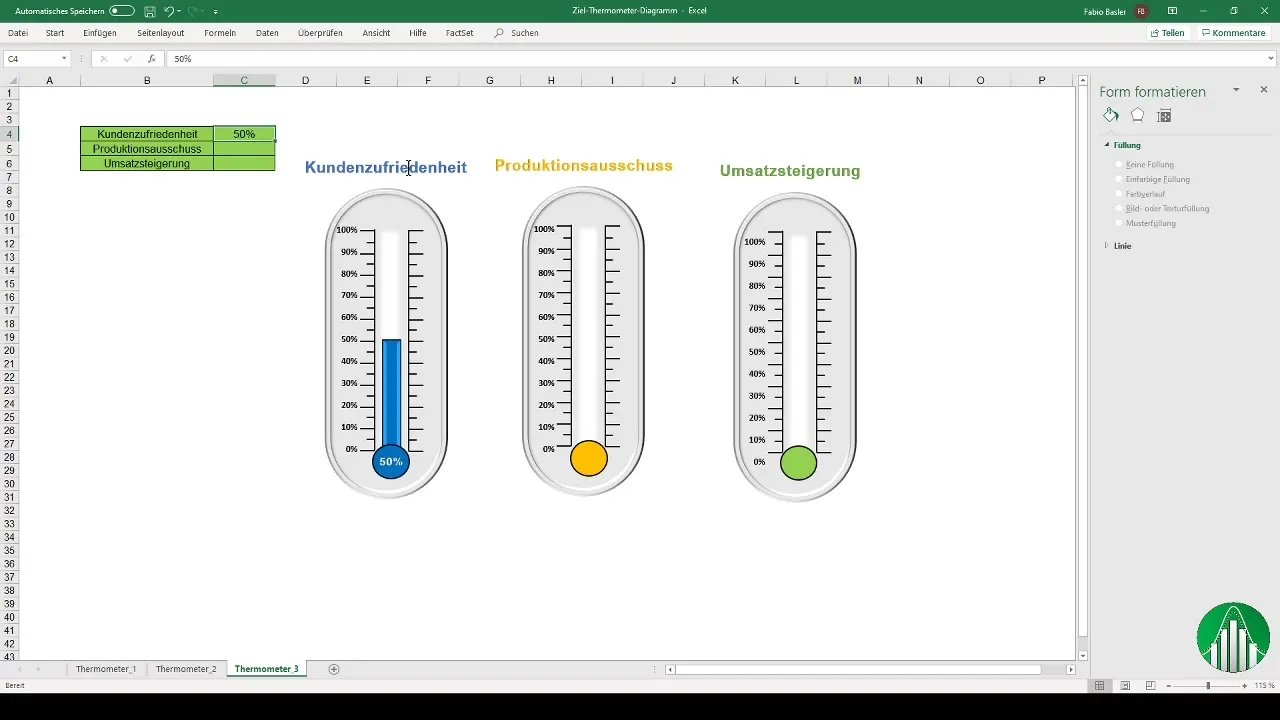1280x720 pixels.
Task: Click the active Thermometer_3 sheet tab
Action: 266,668
